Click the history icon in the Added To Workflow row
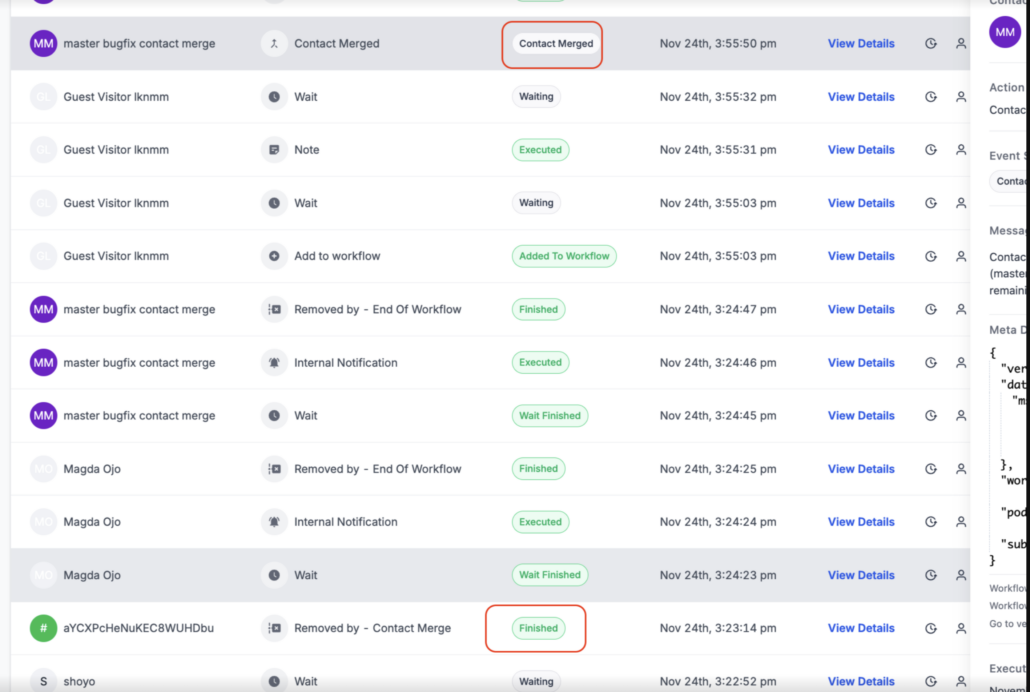This screenshot has width=1030, height=692. pyautogui.click(x=931, y=256)
